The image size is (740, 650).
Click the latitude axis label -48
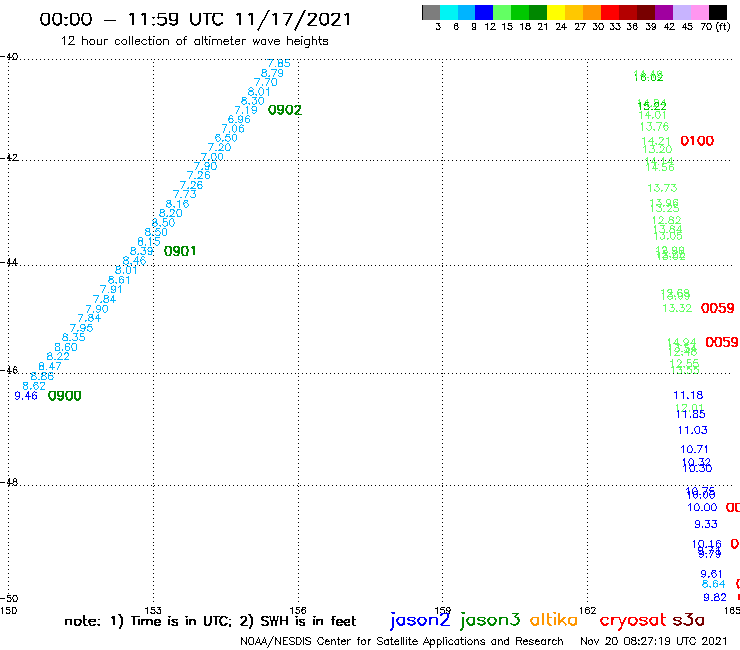[x=9, y=483]
